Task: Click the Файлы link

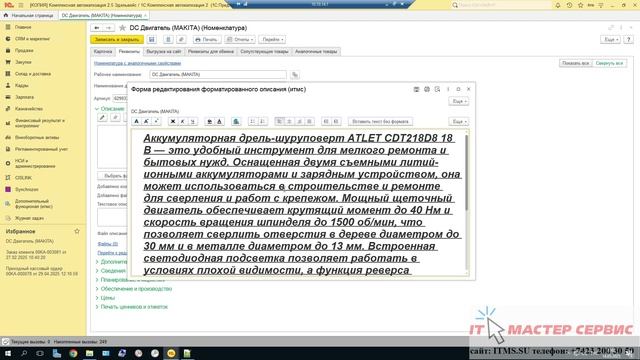Action: pyautogui.click(x=108, y=244)
